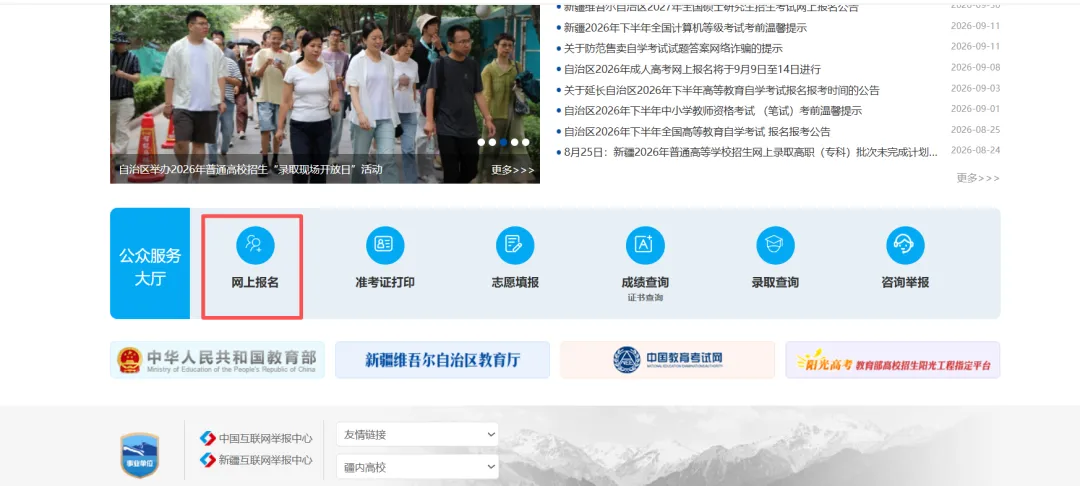Select the 网上报名 label
1080x486 pixels.
click(255, 282)
